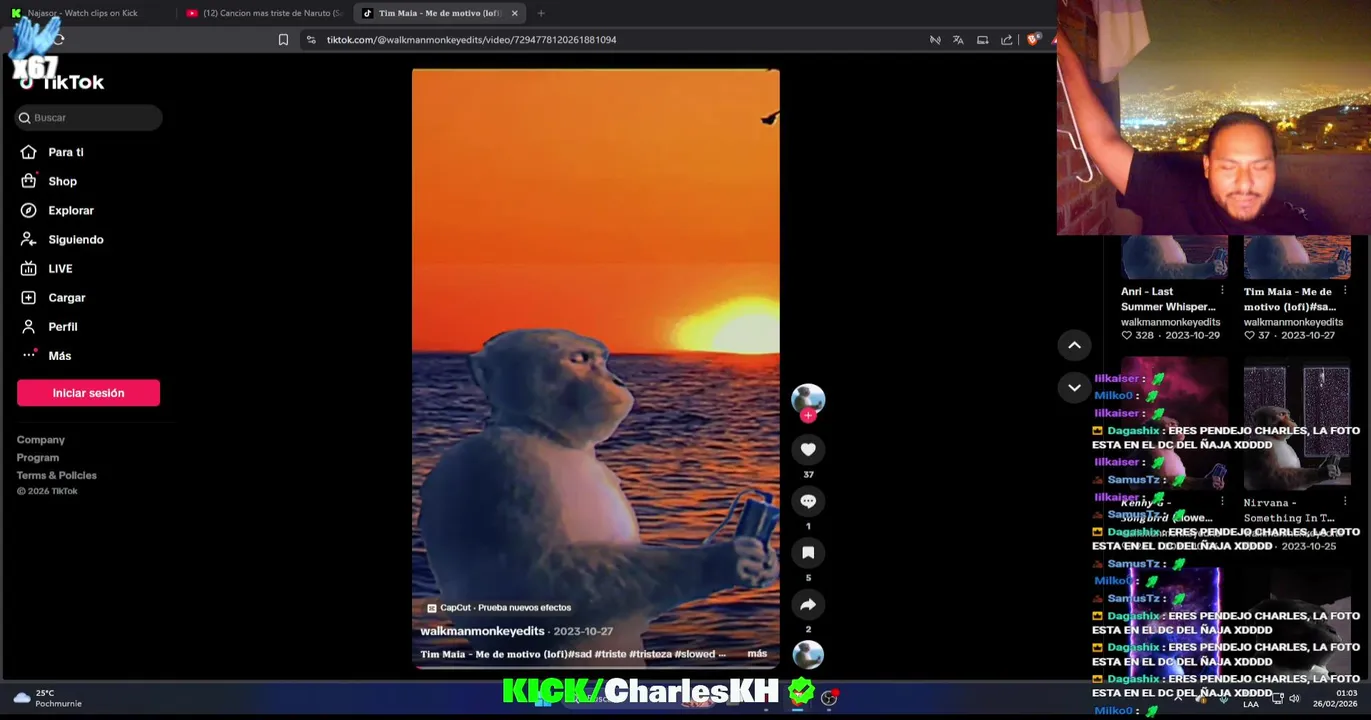
Task: Click the #sad hashtag in the caption
Action: 580,654
